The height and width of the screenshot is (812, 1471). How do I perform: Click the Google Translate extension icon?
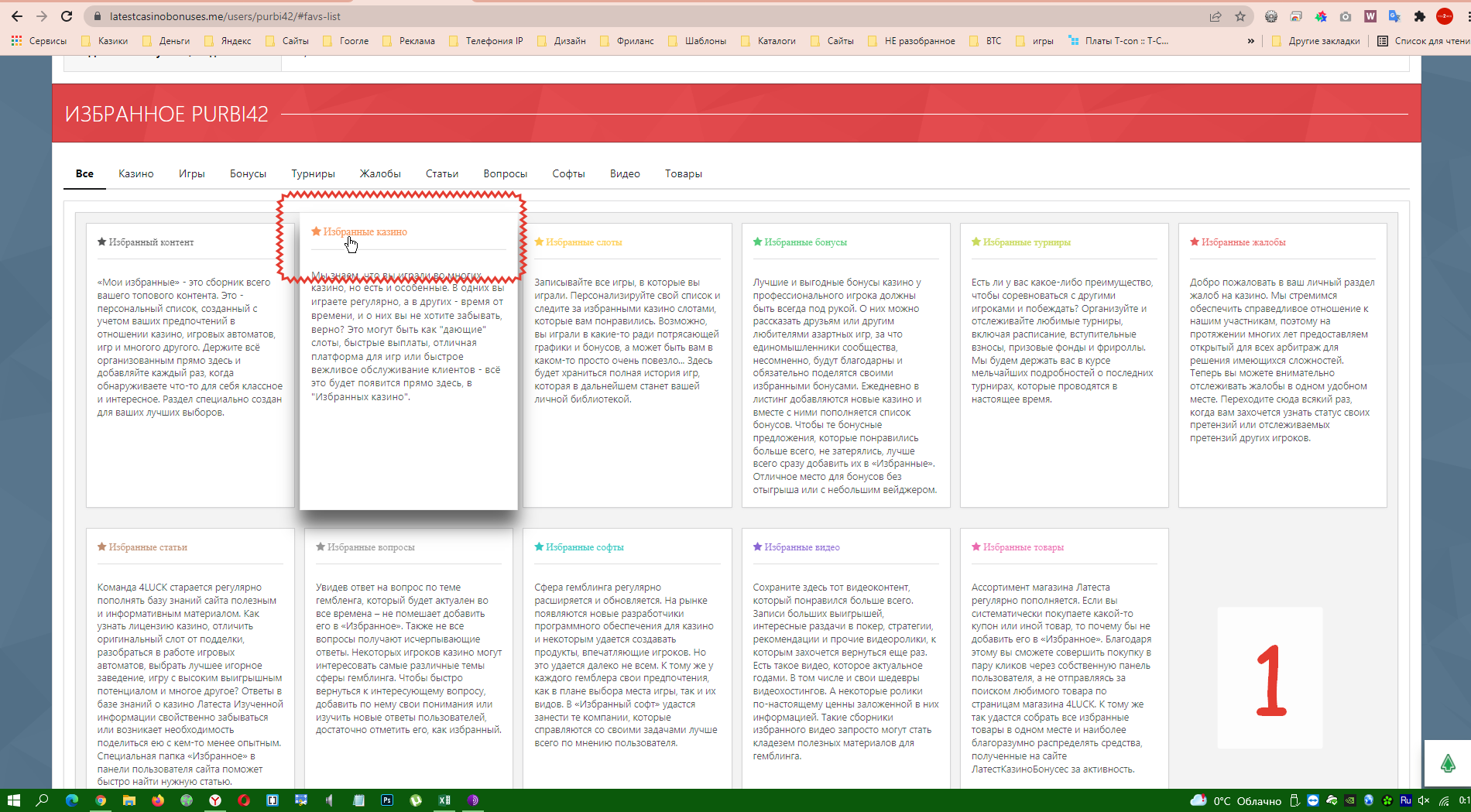1394,16
